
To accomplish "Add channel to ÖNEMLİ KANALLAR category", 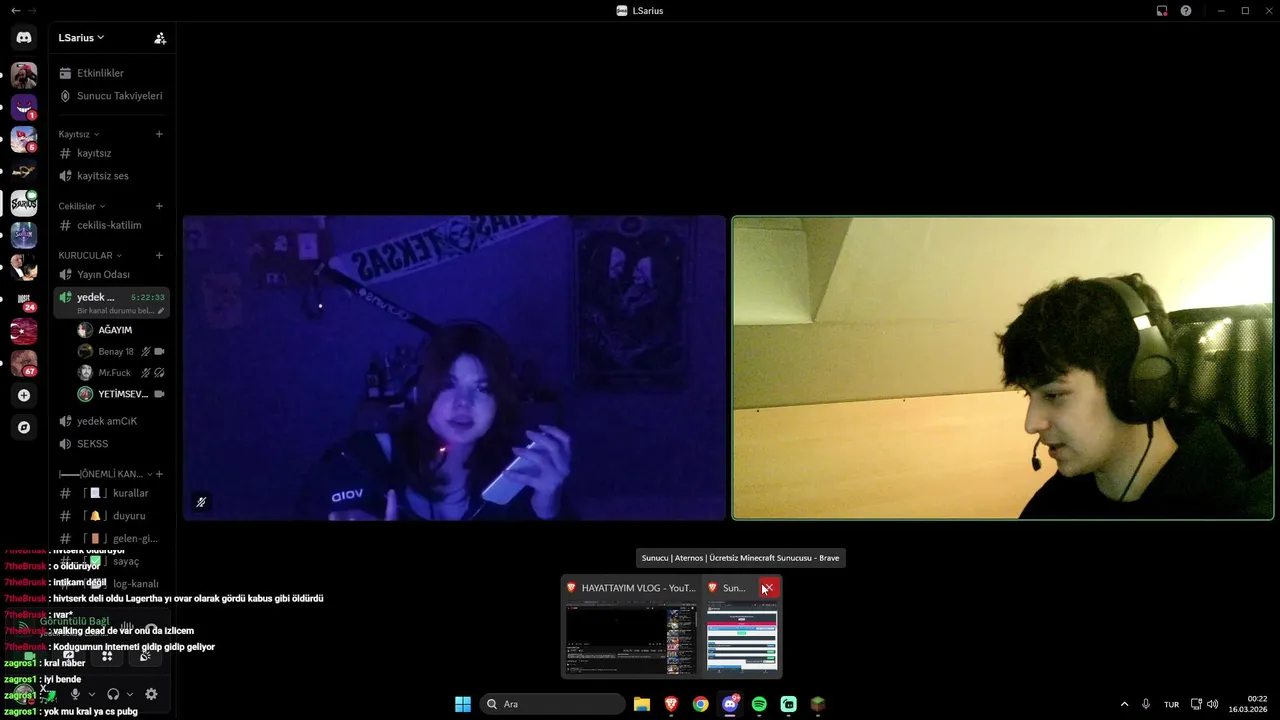I will (x=159, y=474).
